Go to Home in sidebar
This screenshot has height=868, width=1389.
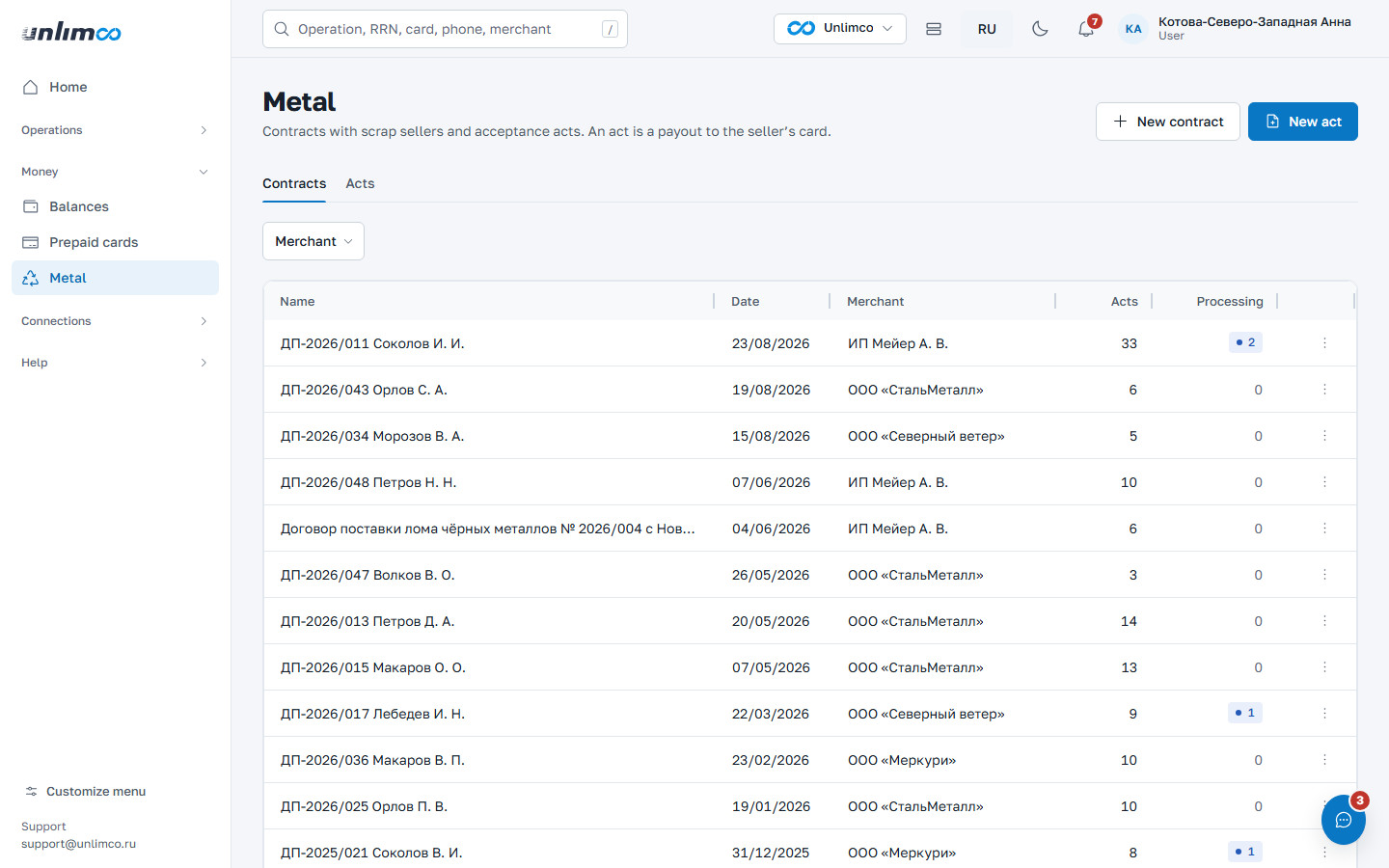[115, 87]
